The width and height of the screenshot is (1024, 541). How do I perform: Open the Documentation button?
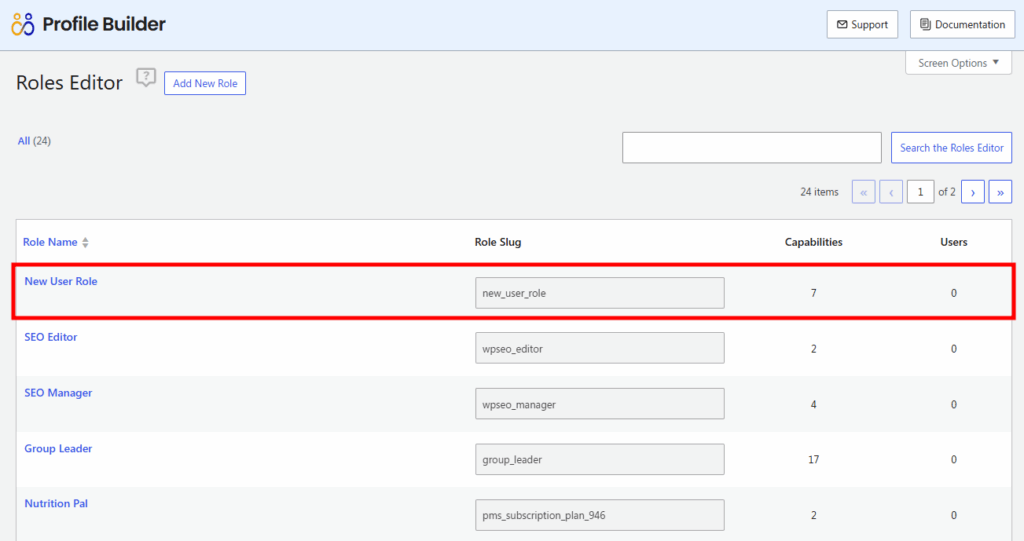pos(962,25)
